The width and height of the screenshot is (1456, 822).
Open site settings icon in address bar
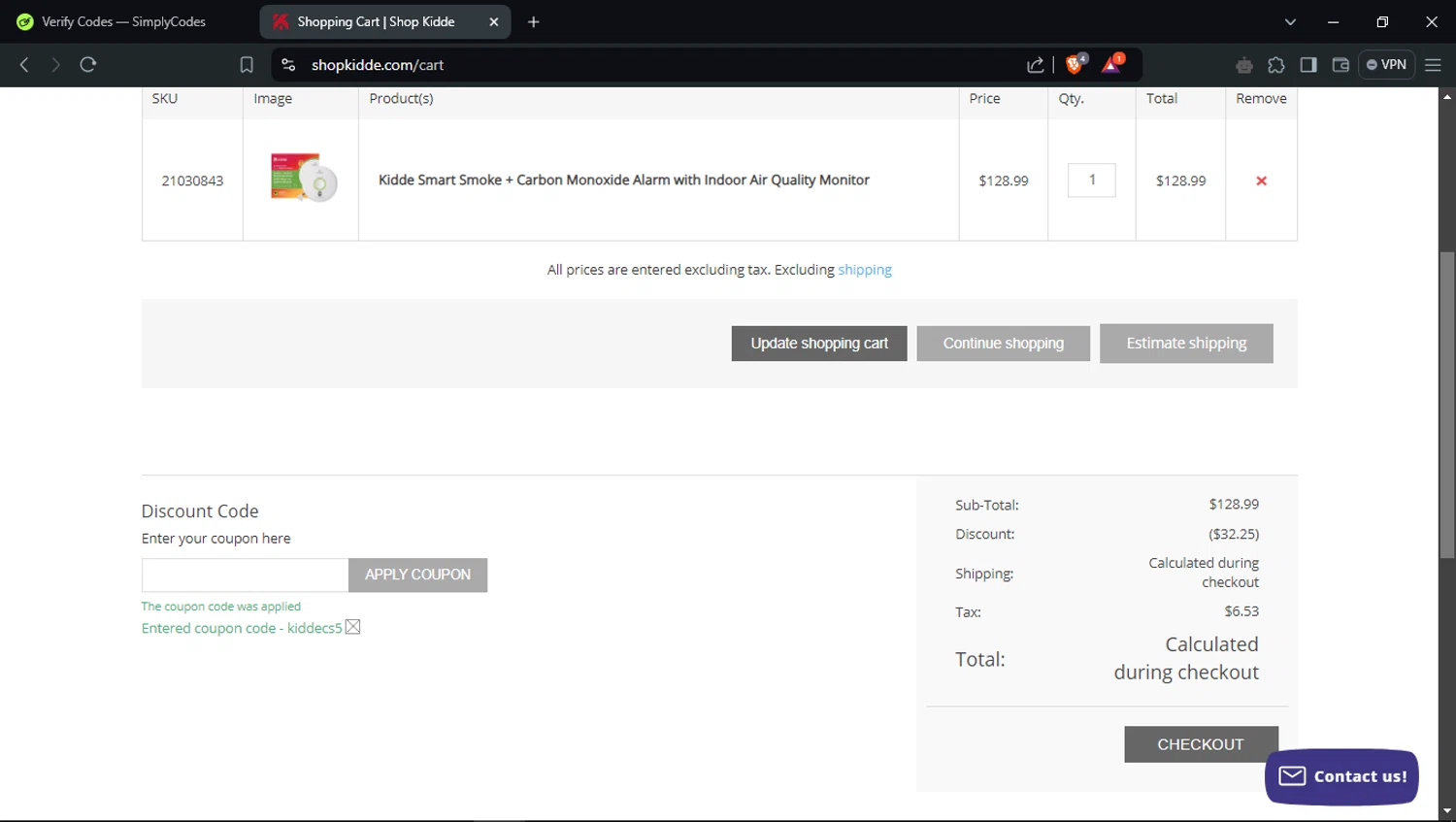[288, 65]
